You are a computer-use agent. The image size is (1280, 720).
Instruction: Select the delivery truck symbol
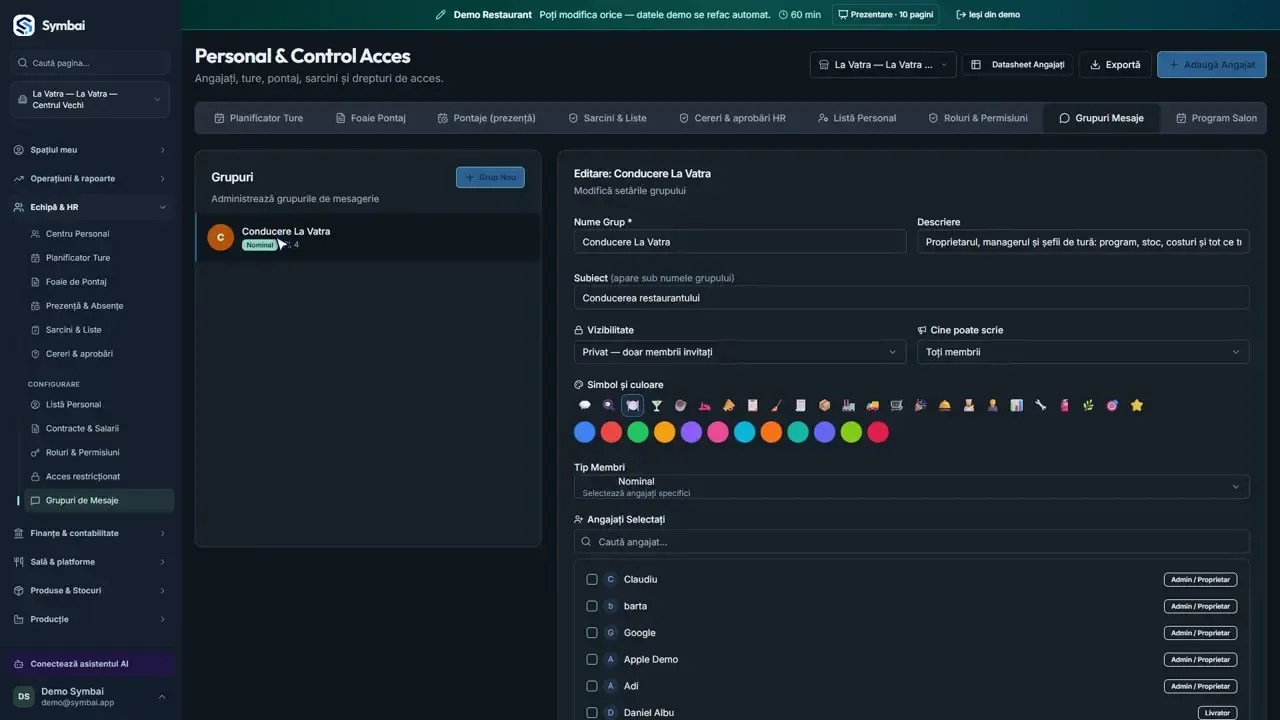coord(872,405)
